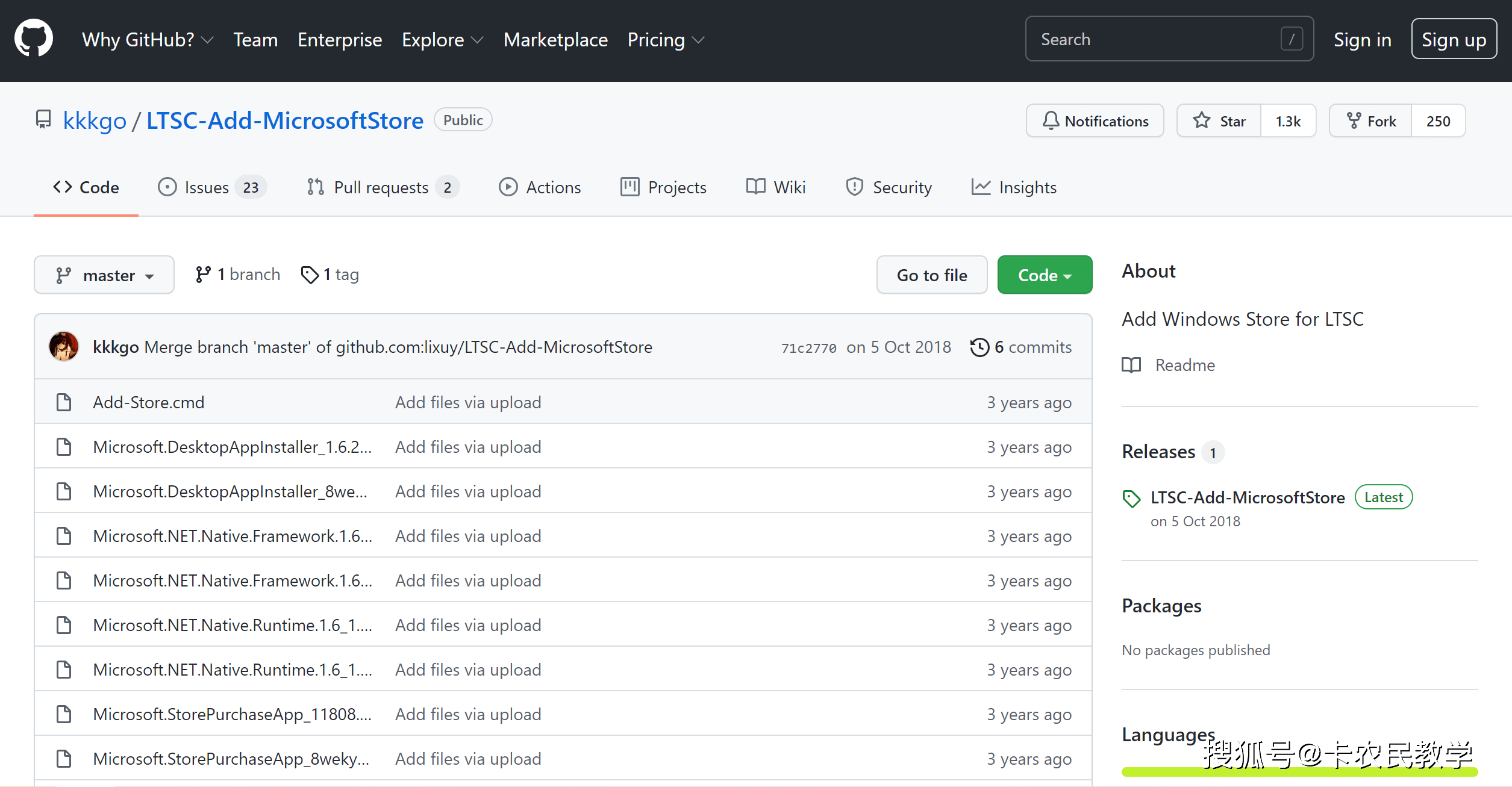Click the book icon beside Readme
This screenshot has width=1512, height=787.
(x=1131, y=365)
